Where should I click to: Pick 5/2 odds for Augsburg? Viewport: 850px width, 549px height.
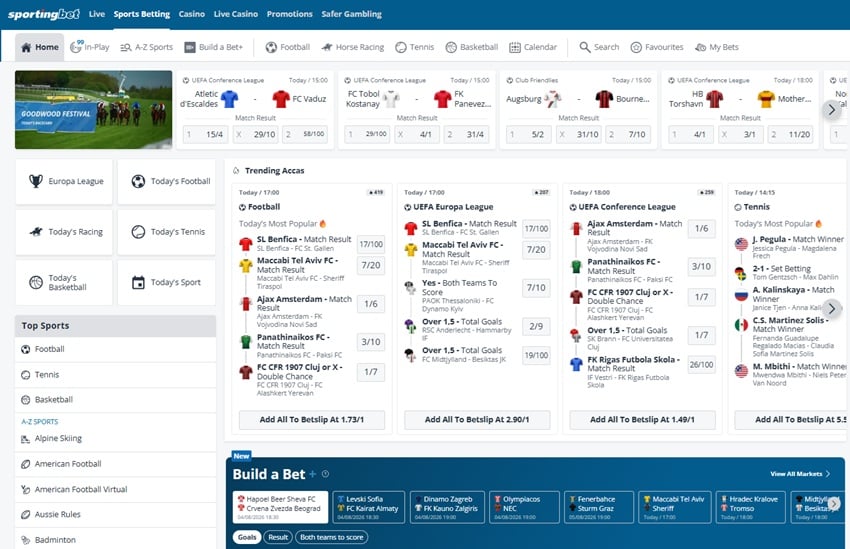[528, 134]
